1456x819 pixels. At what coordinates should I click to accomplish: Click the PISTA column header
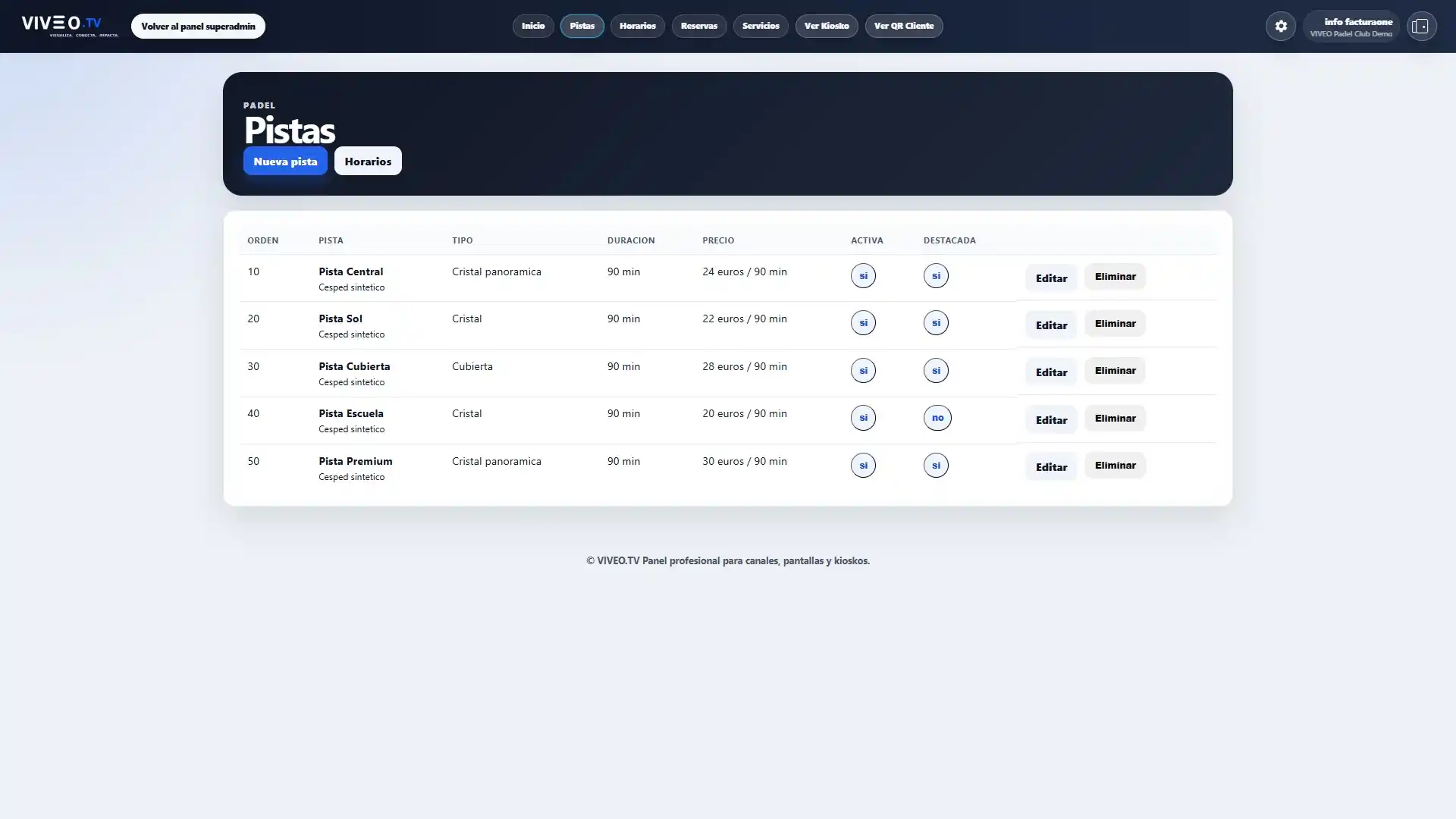[331, 240]
